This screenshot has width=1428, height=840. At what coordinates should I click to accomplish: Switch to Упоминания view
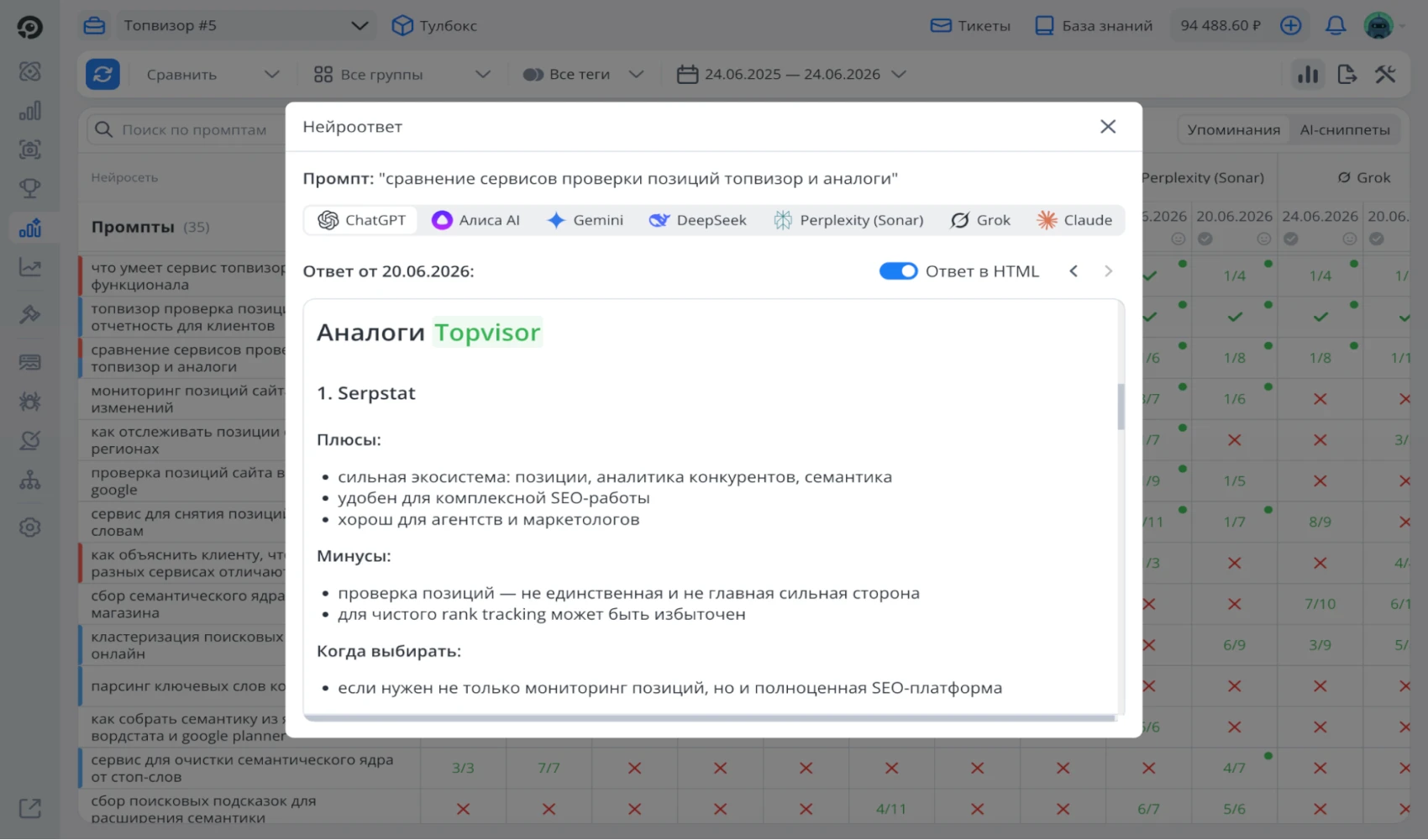click(x=1233, y=129)
